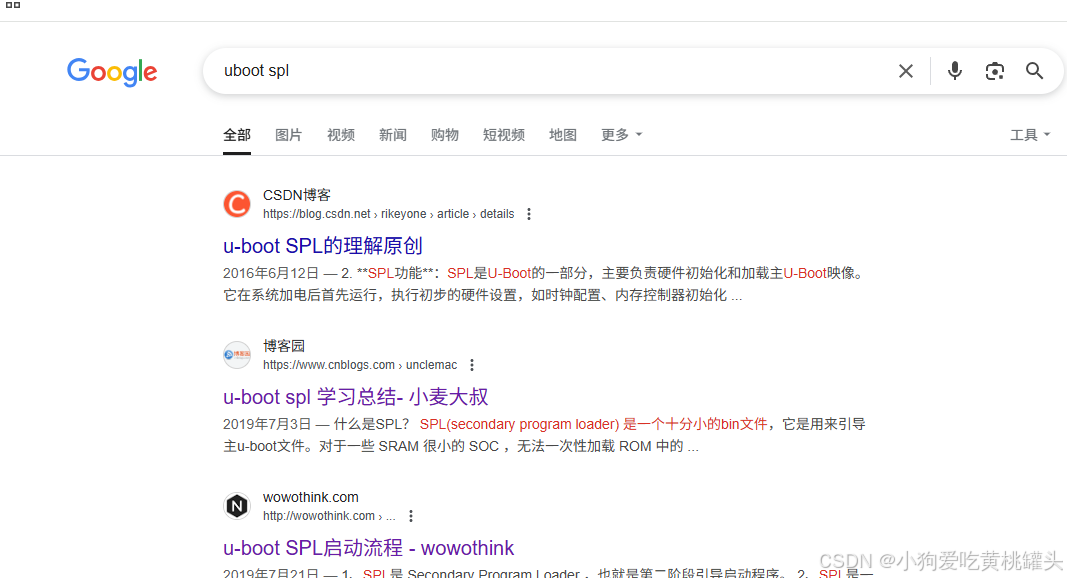Switch to the 新闻 results tab
This screenshot has width=1067, height=578.
click(392, 134)
